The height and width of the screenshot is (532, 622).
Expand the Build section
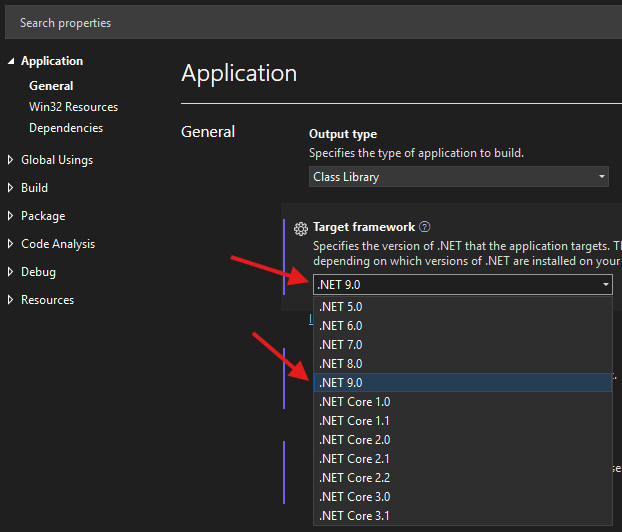click(x=10, y=188)
